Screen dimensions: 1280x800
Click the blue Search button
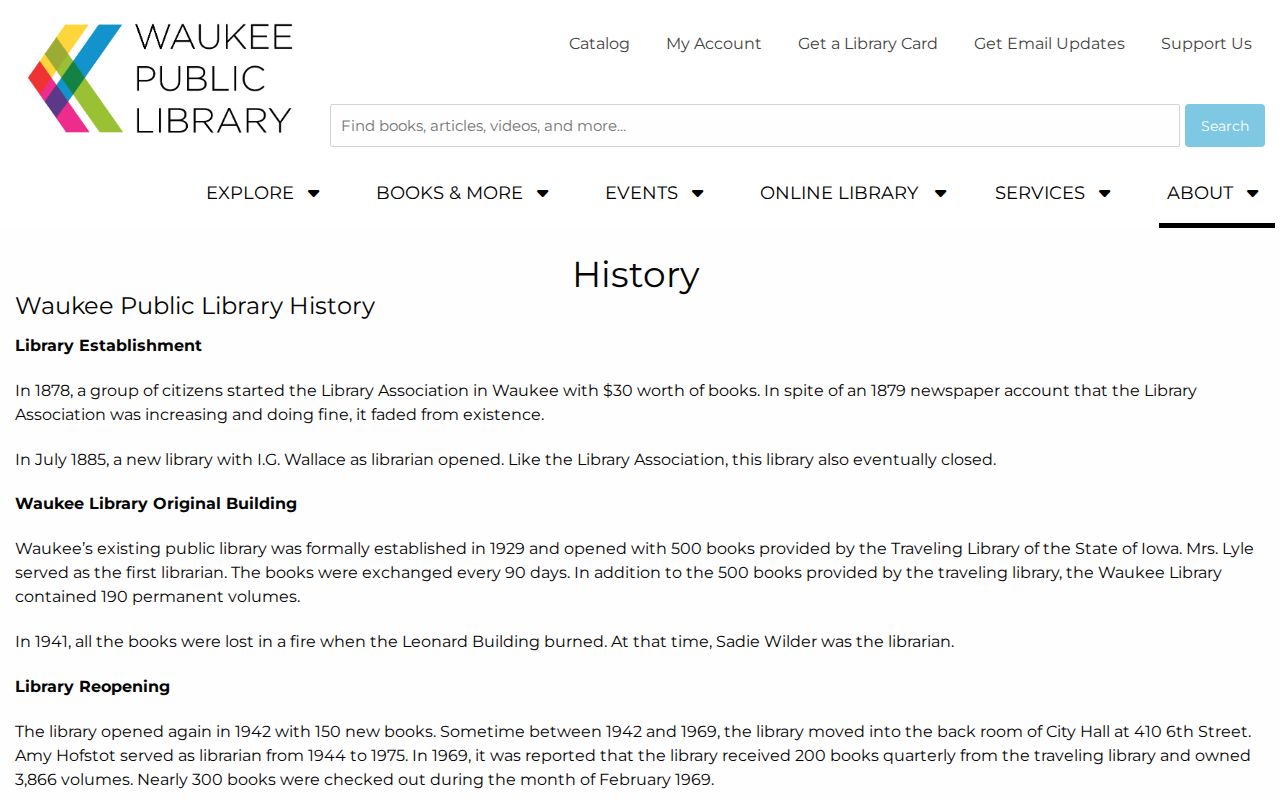coord(1225,126)
